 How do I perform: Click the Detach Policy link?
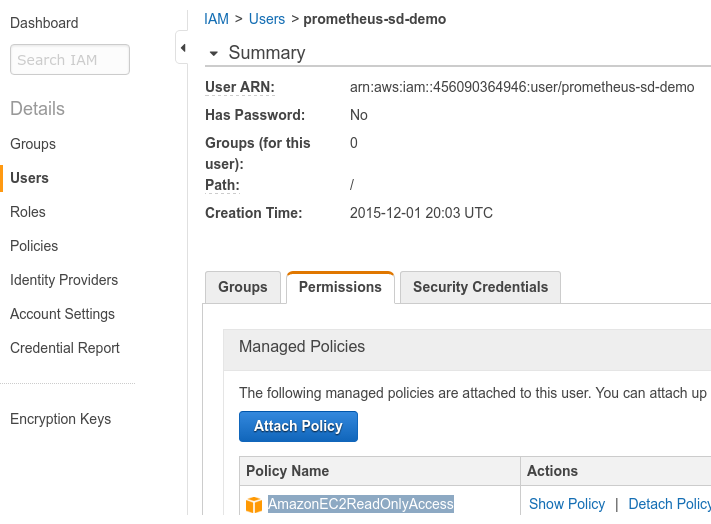point(669,504)
